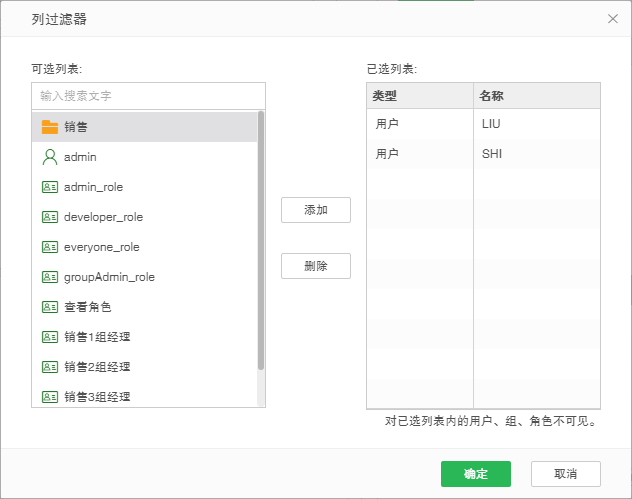The image size is (632, 499).
Task: Click the role icon beside 销售3组经理
Action: tap(50, 397)
